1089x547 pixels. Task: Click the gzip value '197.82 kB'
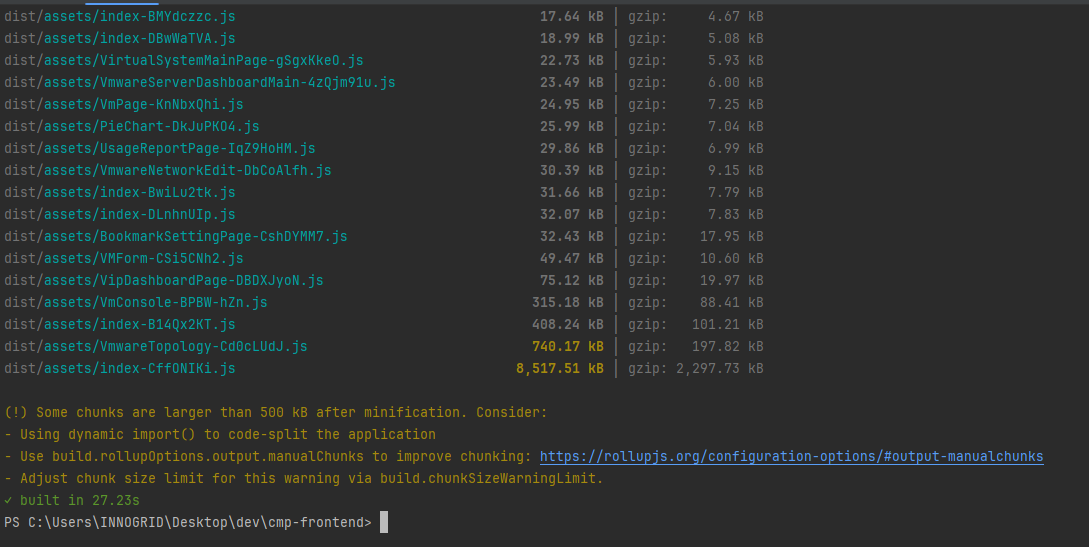pos(727,346)
